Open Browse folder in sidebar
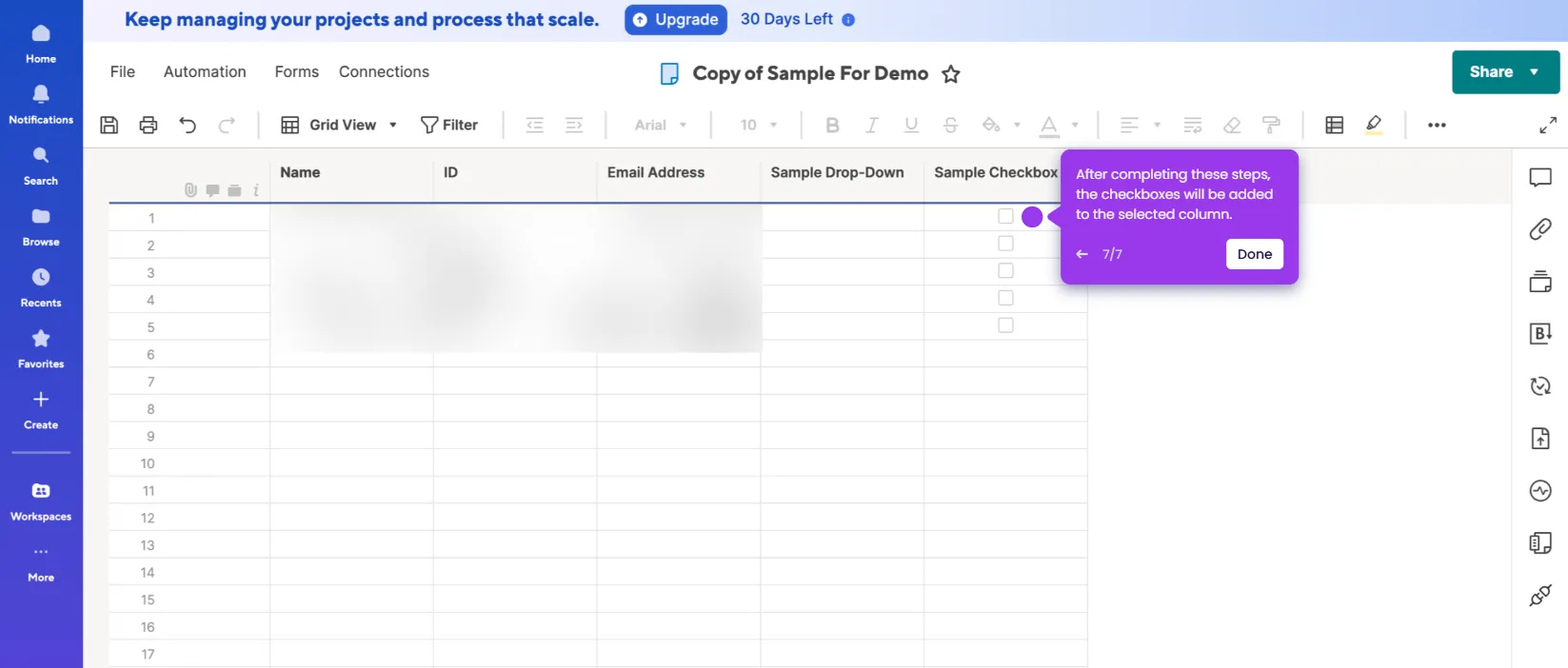Image resolution: width=1568 pixels, height=668 pixels. click(41, 226)
